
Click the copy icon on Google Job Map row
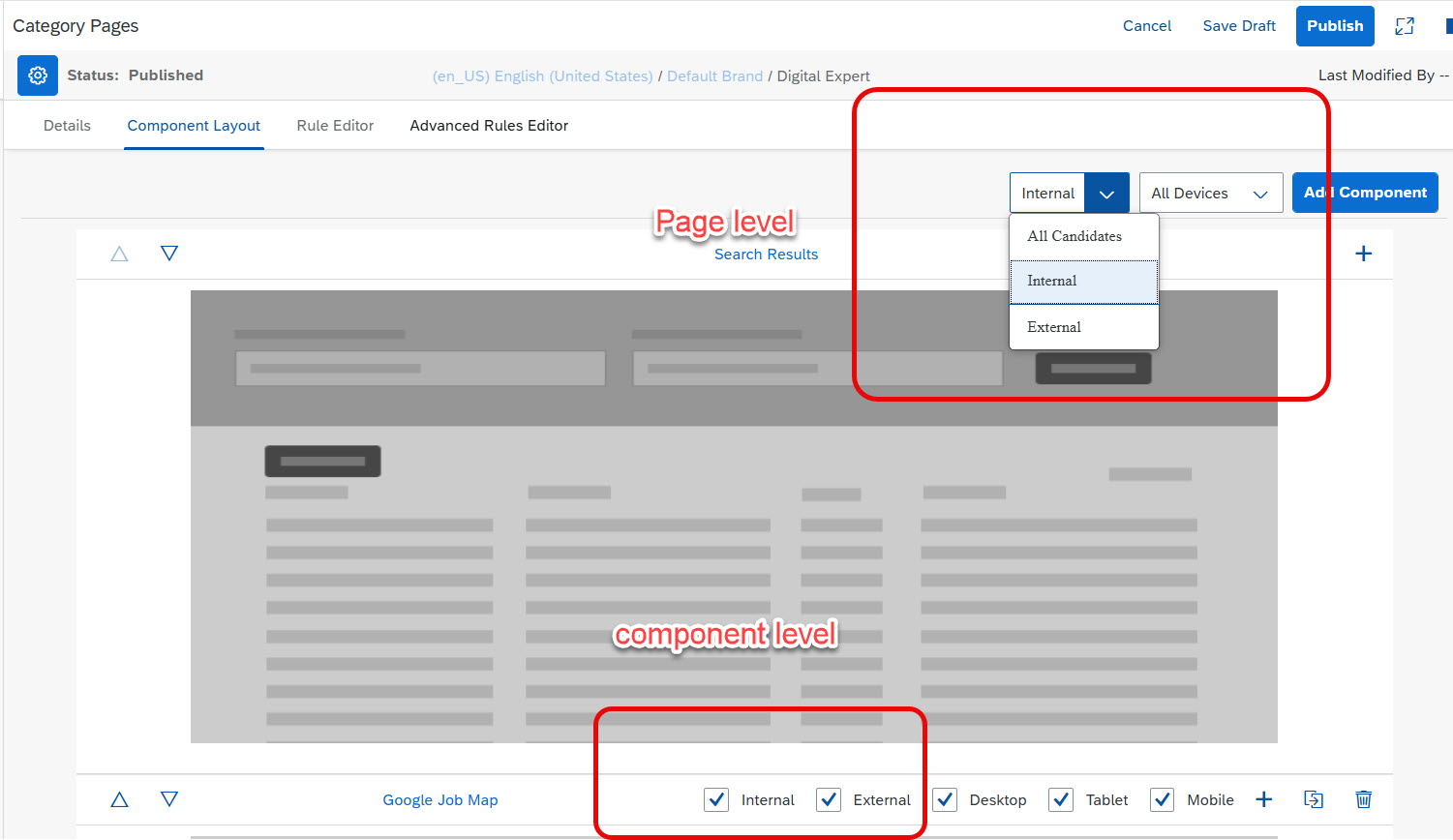[1314, 799]
